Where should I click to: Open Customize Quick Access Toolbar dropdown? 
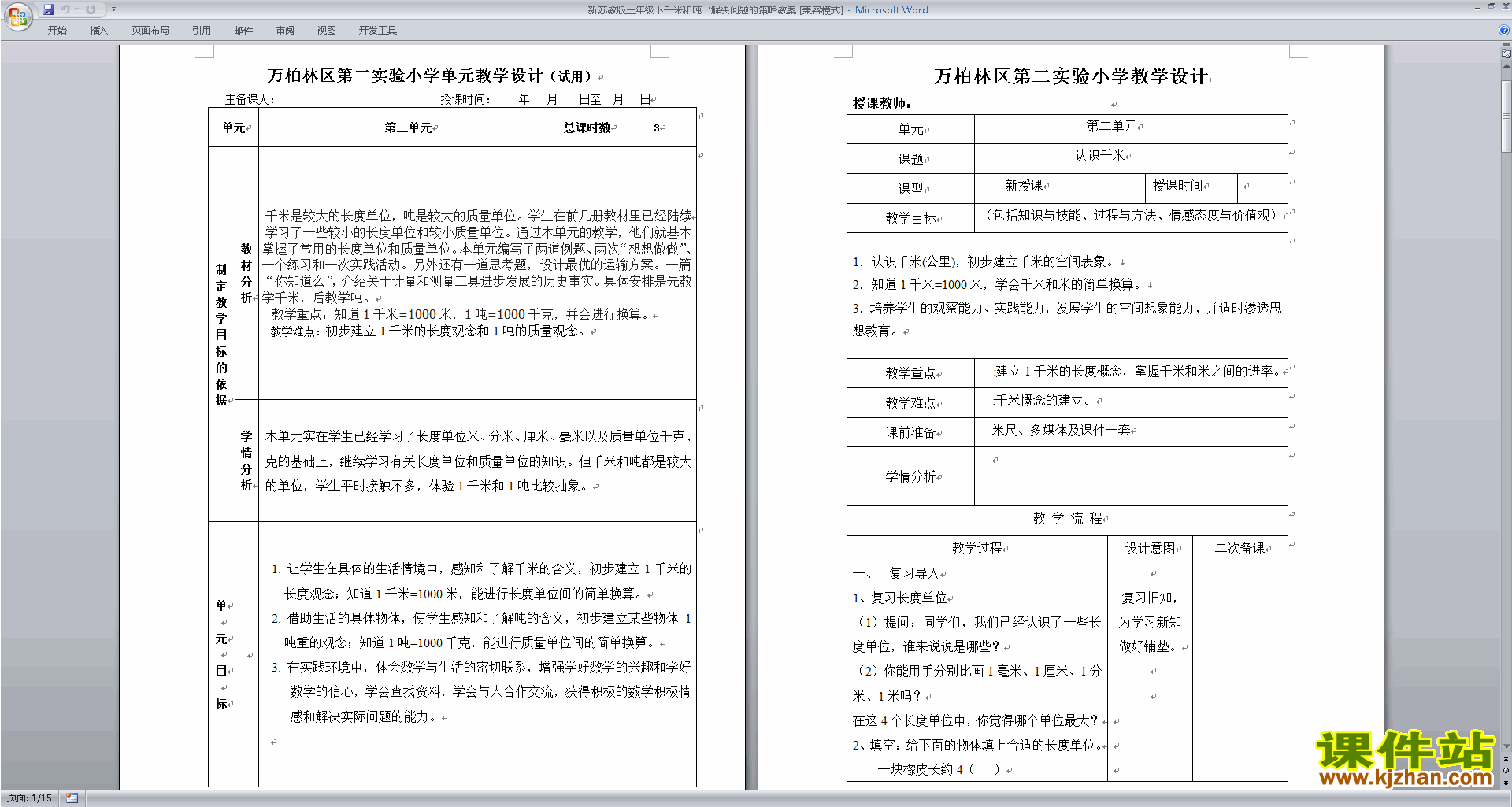pyautogui.click(x=113, y=9)
